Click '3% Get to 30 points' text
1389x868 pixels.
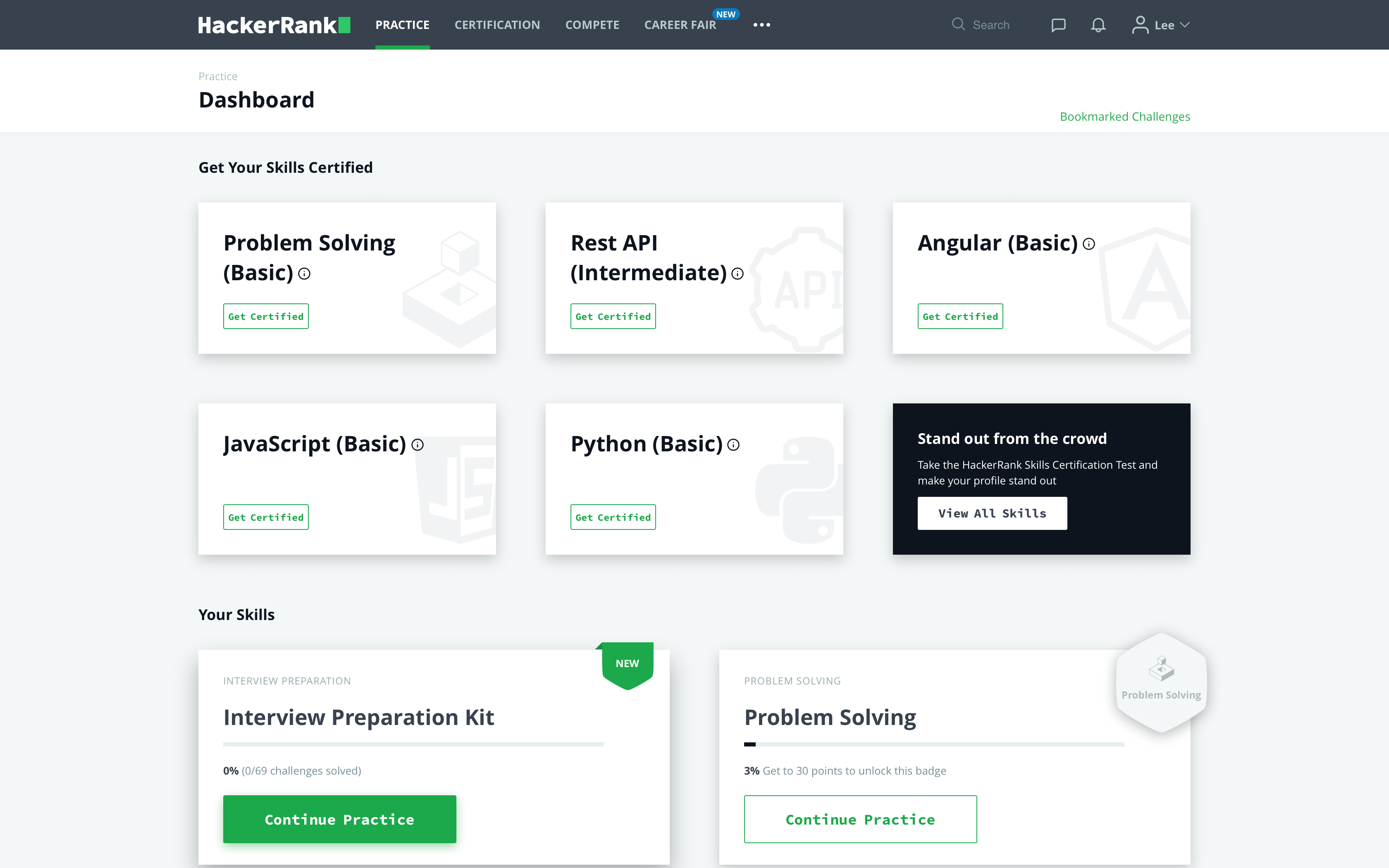(x=845, y=770)
